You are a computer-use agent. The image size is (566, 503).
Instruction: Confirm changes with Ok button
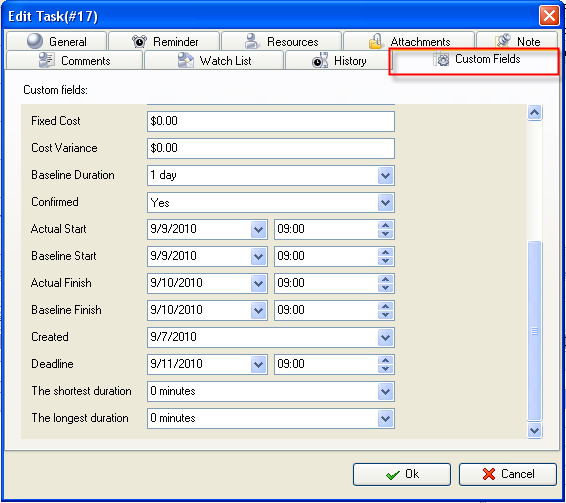[402, 474]
